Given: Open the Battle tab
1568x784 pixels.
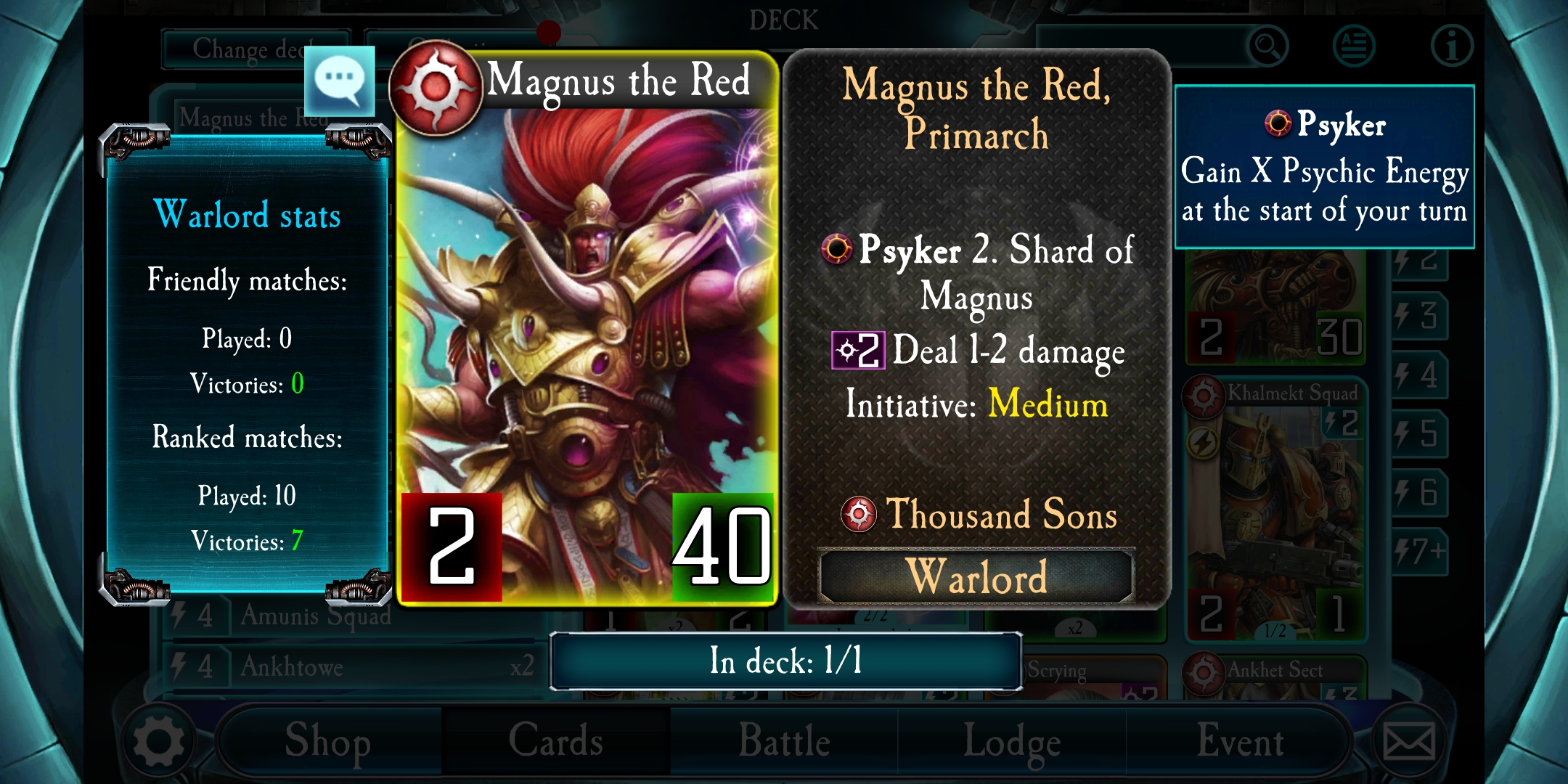Looking at the screenshot, I should click(784, 742).
